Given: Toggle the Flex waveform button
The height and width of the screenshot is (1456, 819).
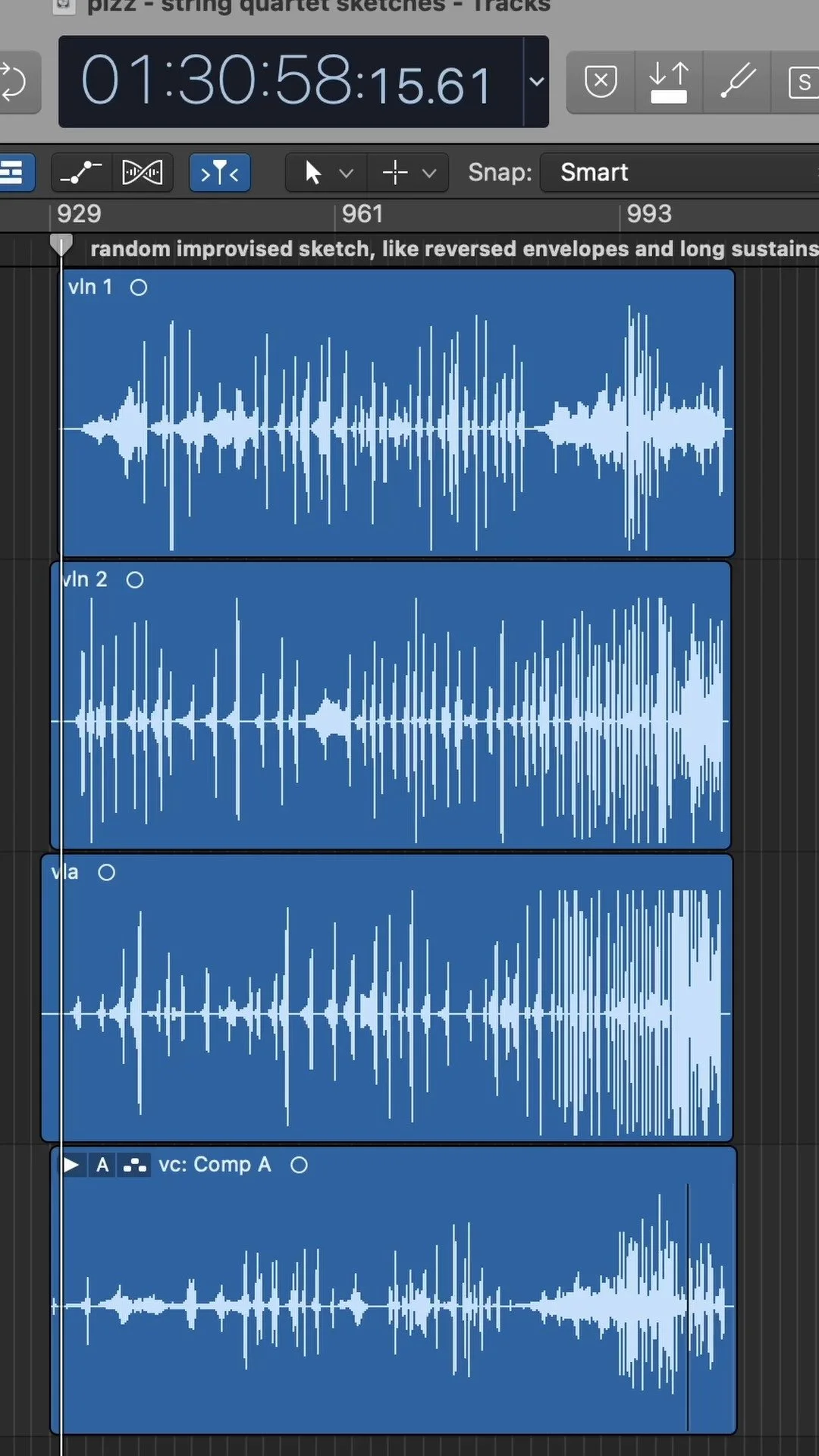Looking at the screenshot, I should click(143, 173).
